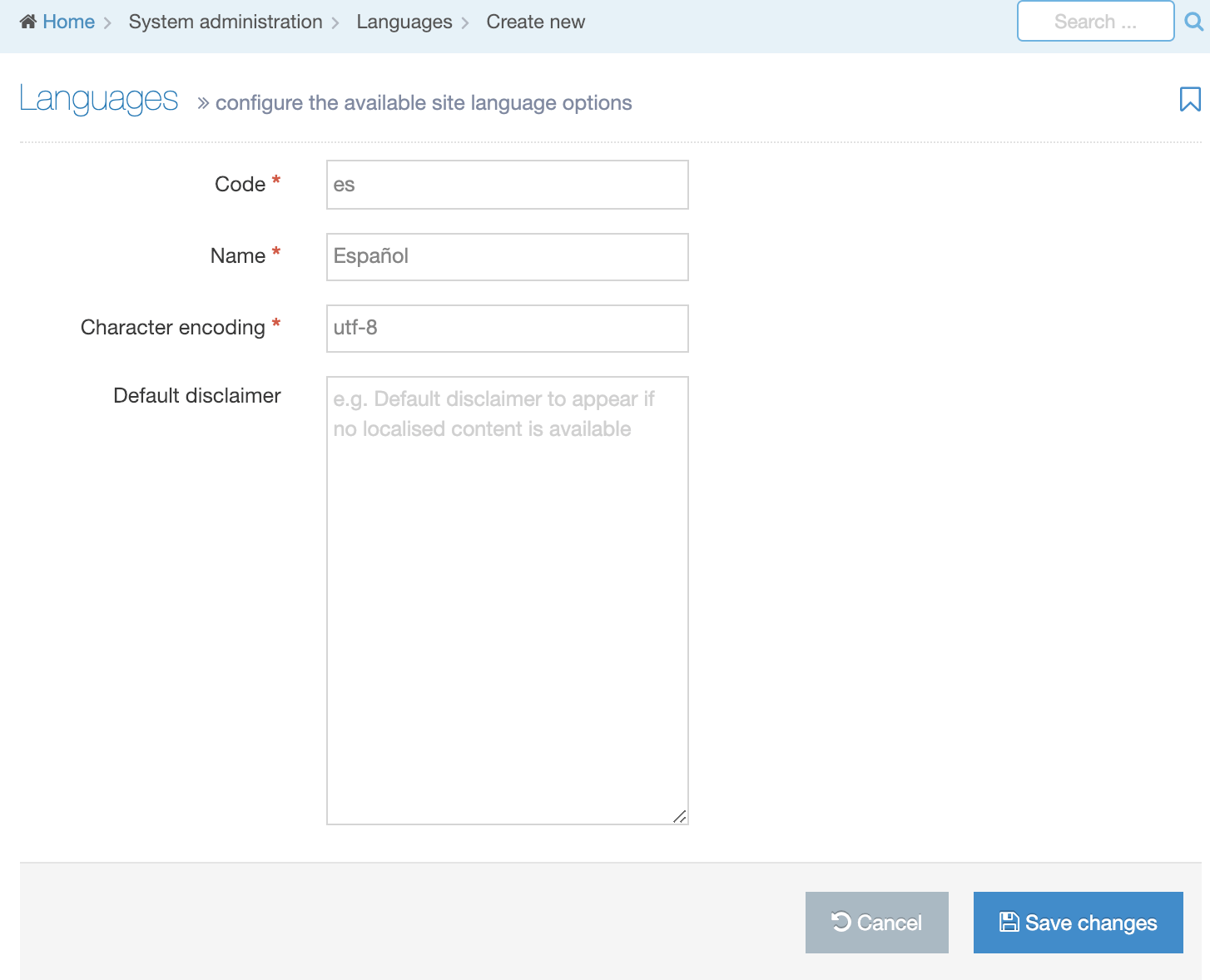Select the Create new breadcrumb item
Screen dimensions: 1210x980
coord(535,22)
